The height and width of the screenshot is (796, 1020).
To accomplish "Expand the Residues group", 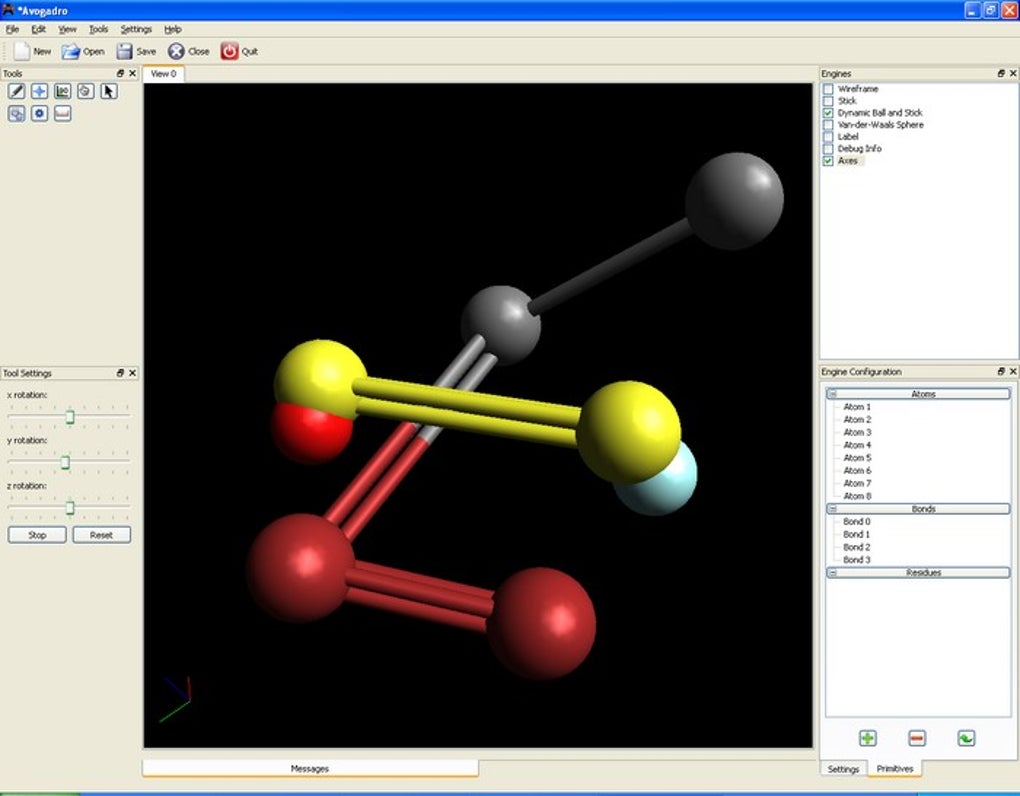I will (832, 572).
